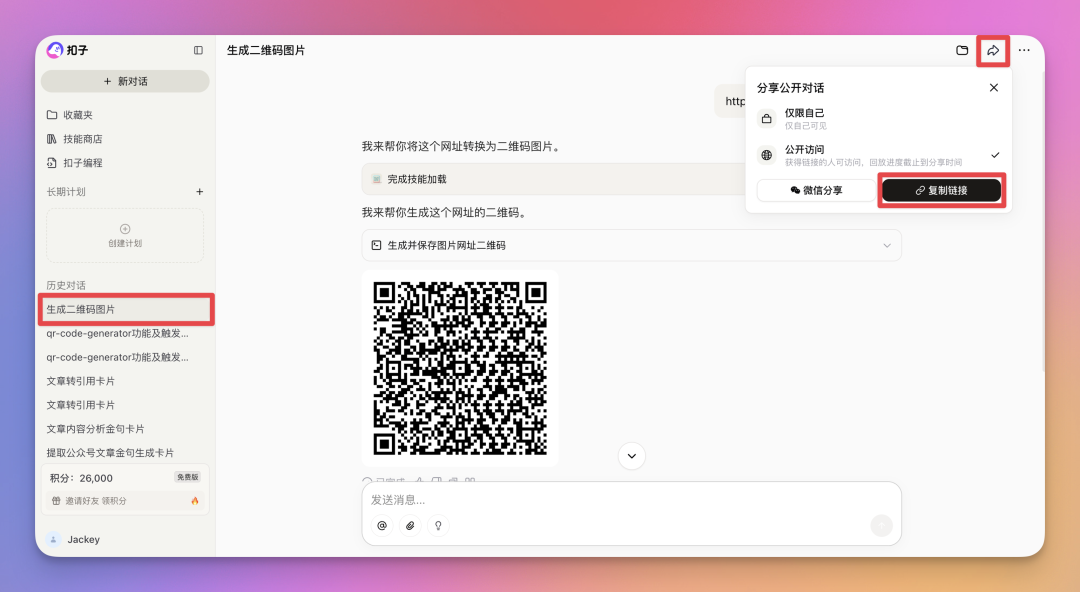Expand the 生成并保存图片网址二维码 step
The image size is (1080, 592).
632,245
